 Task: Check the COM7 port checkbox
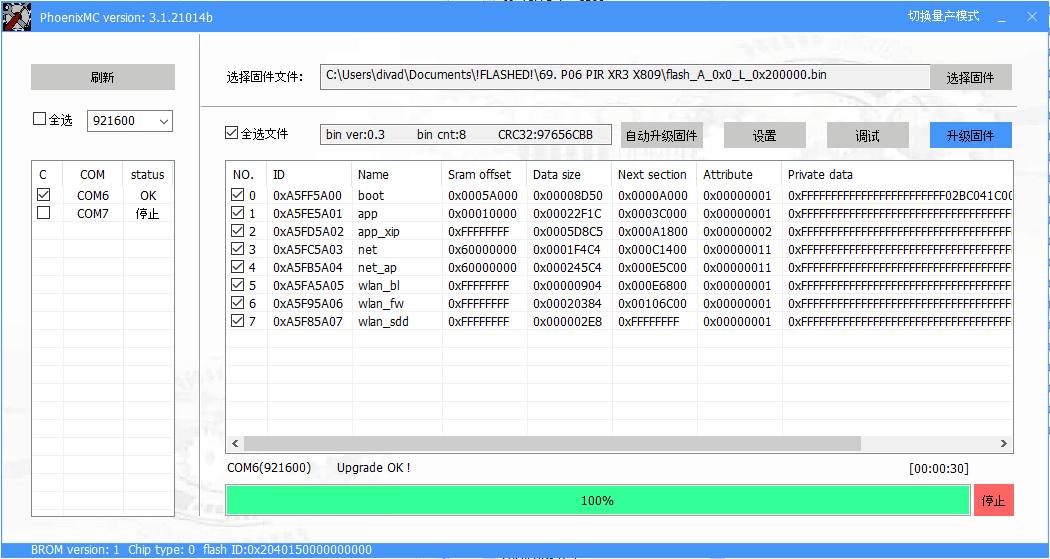[44, 213]
